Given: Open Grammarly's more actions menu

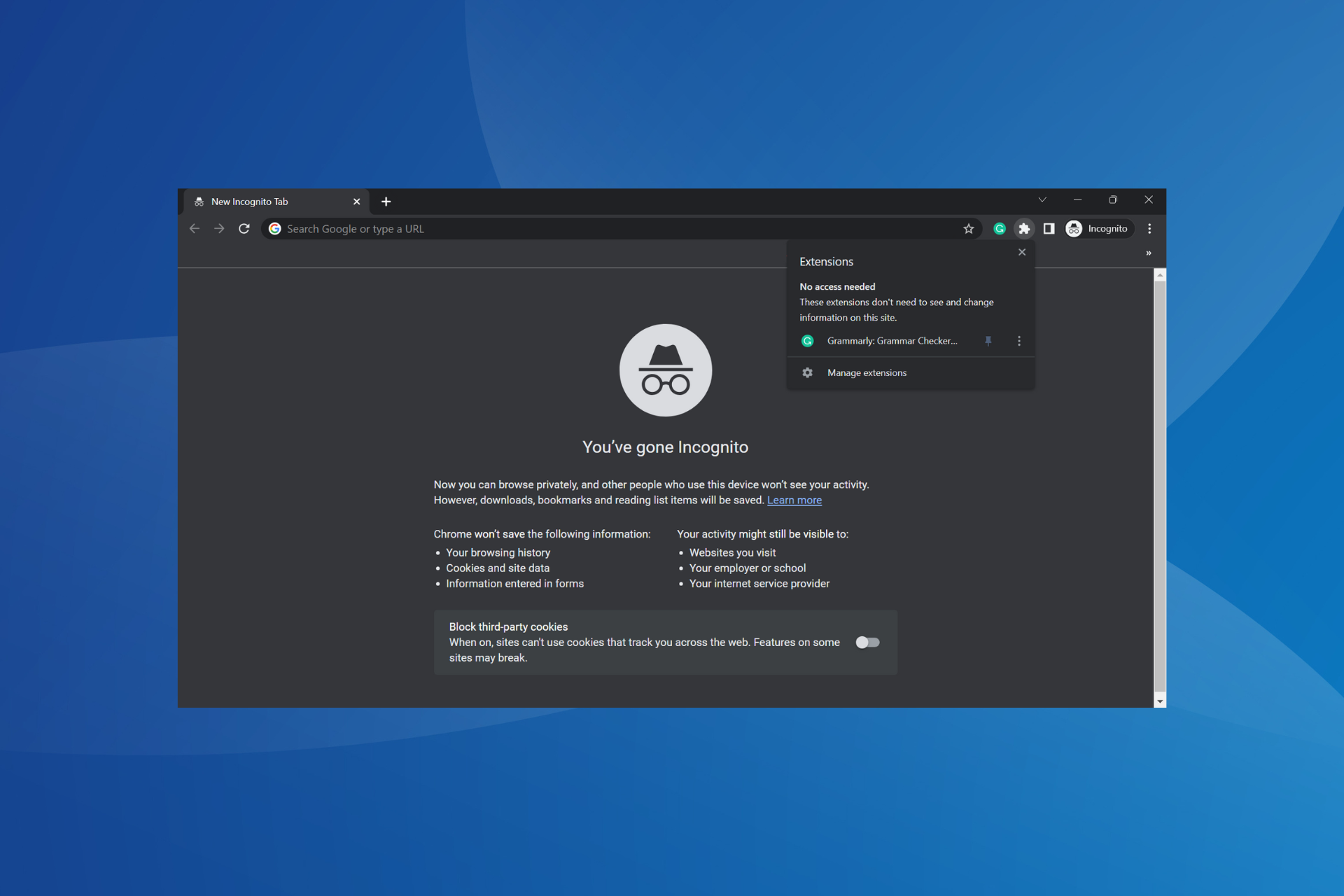Looking at the screenshot, I should point(1019,341).
